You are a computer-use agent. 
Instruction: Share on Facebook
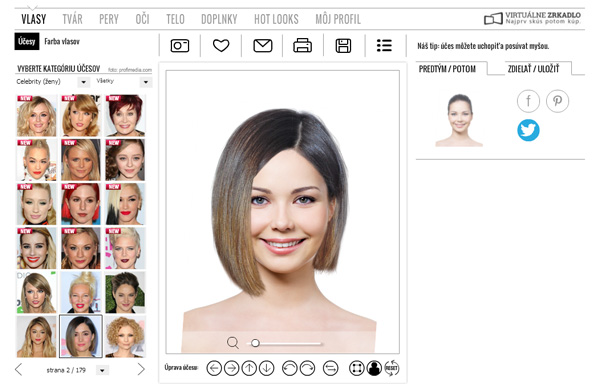[x=528, y=101]
